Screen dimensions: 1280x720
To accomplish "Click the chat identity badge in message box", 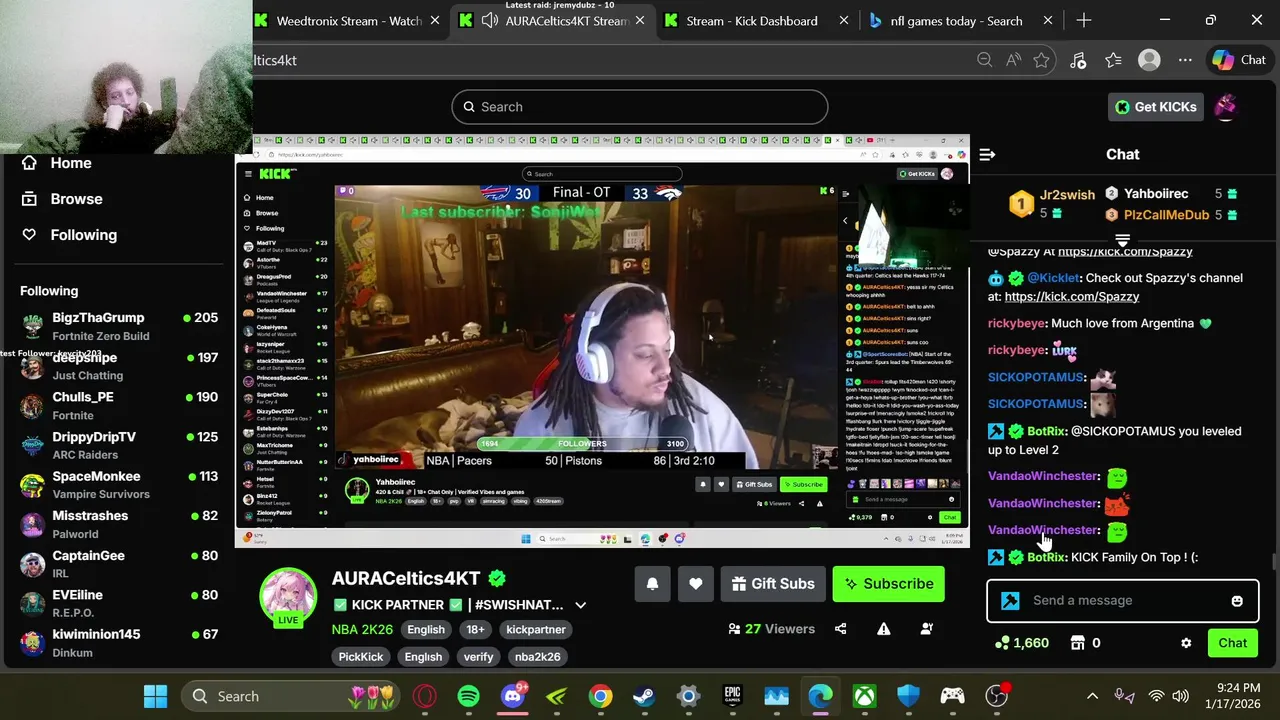I will 1010,601.
